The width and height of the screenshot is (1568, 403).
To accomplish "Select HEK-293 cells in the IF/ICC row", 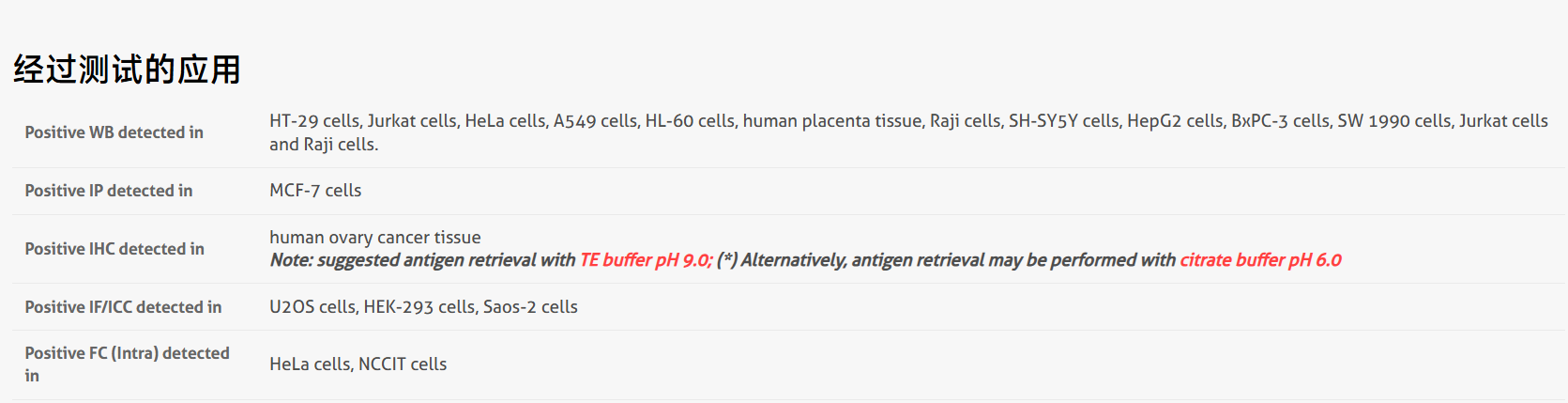I will 419,307.
